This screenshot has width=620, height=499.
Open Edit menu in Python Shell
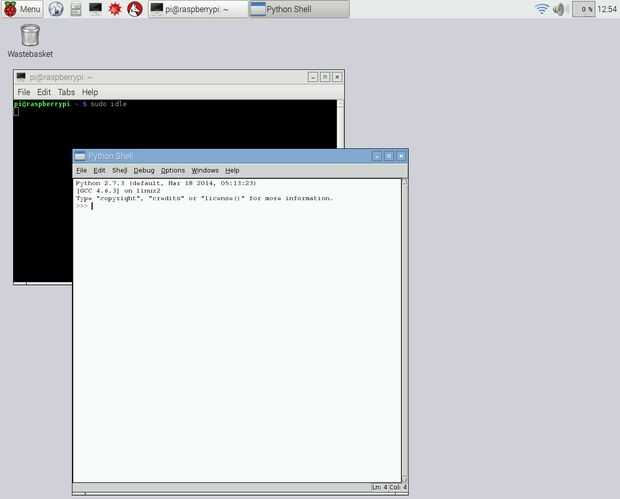(x=99, y=170)
